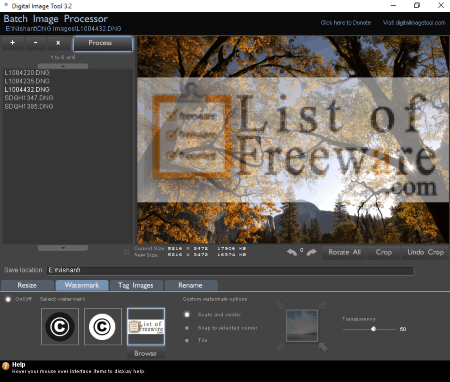Click the Process button
450x382 pixels.
click(x=103, y=43)
